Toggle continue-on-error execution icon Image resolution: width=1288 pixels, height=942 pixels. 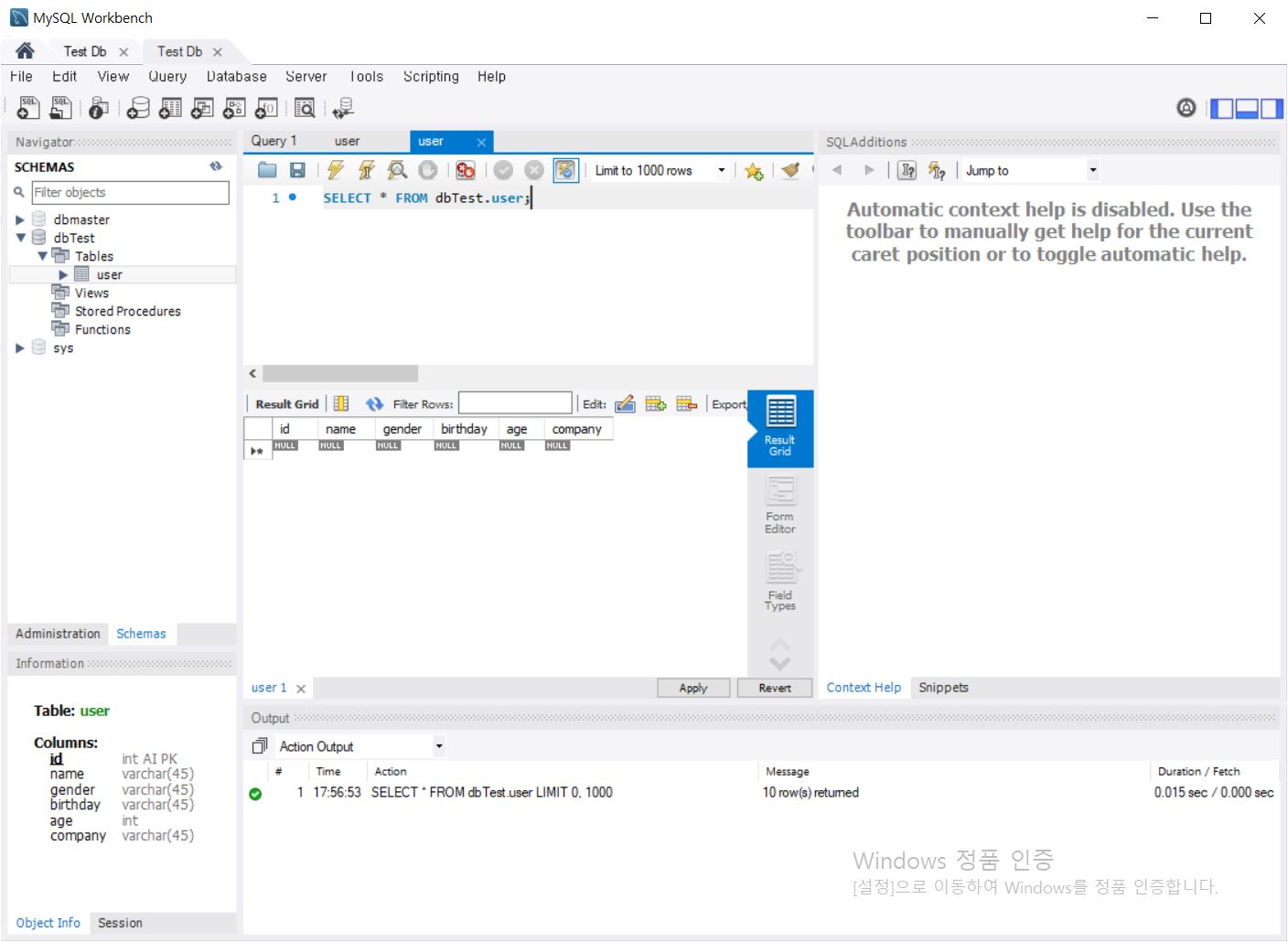466,170
